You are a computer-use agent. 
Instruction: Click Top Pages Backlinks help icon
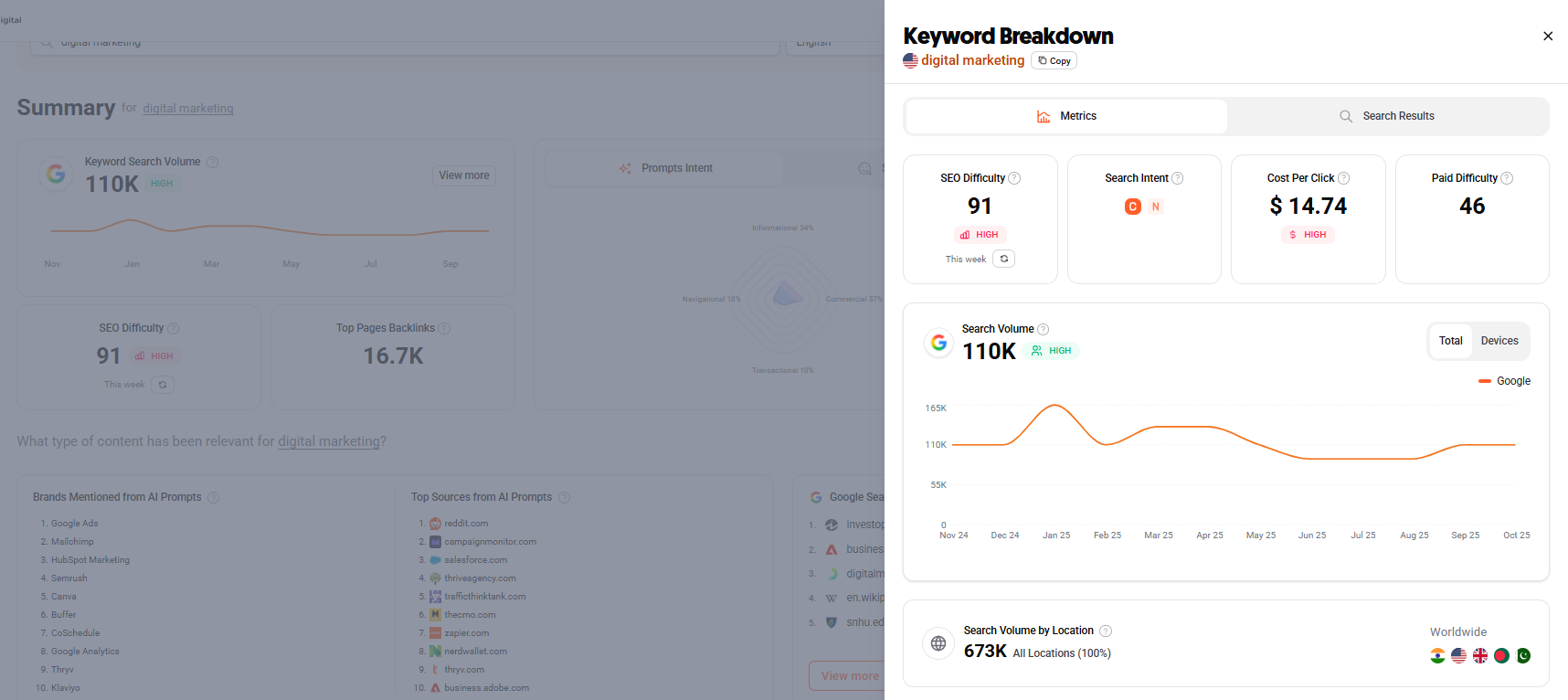(x=444, y=328)
